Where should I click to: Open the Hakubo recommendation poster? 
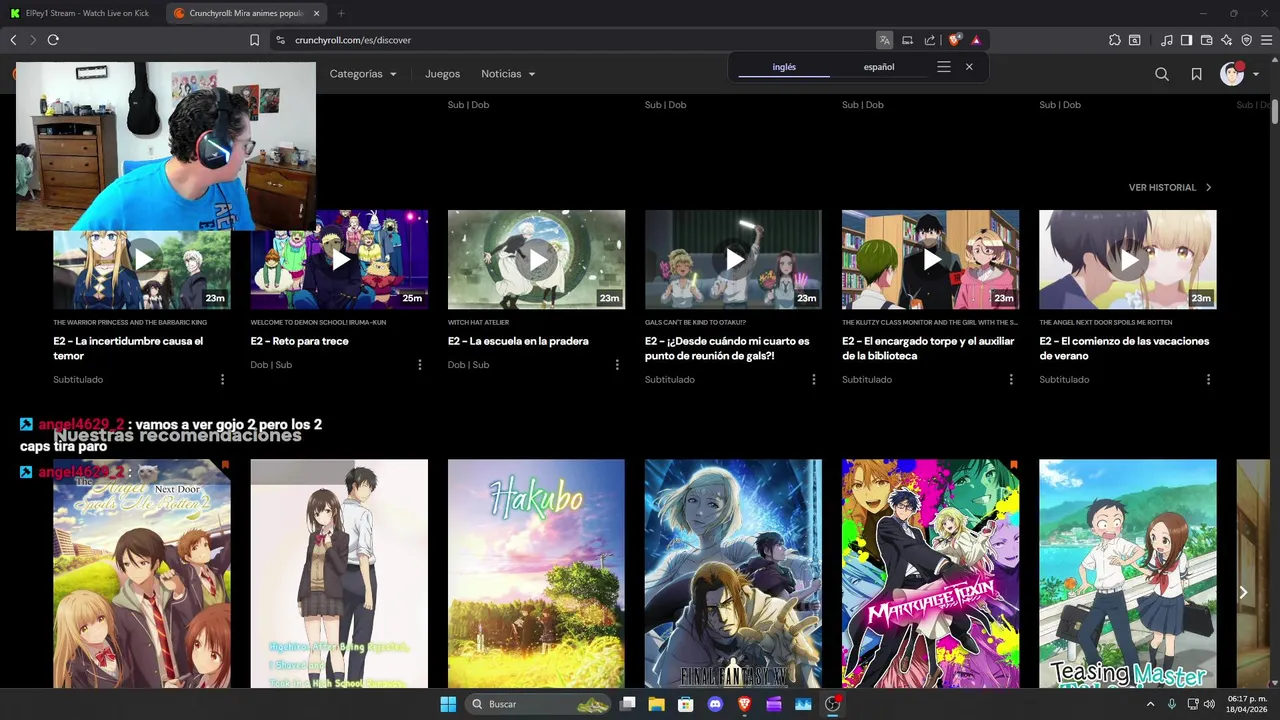point(536,573)
